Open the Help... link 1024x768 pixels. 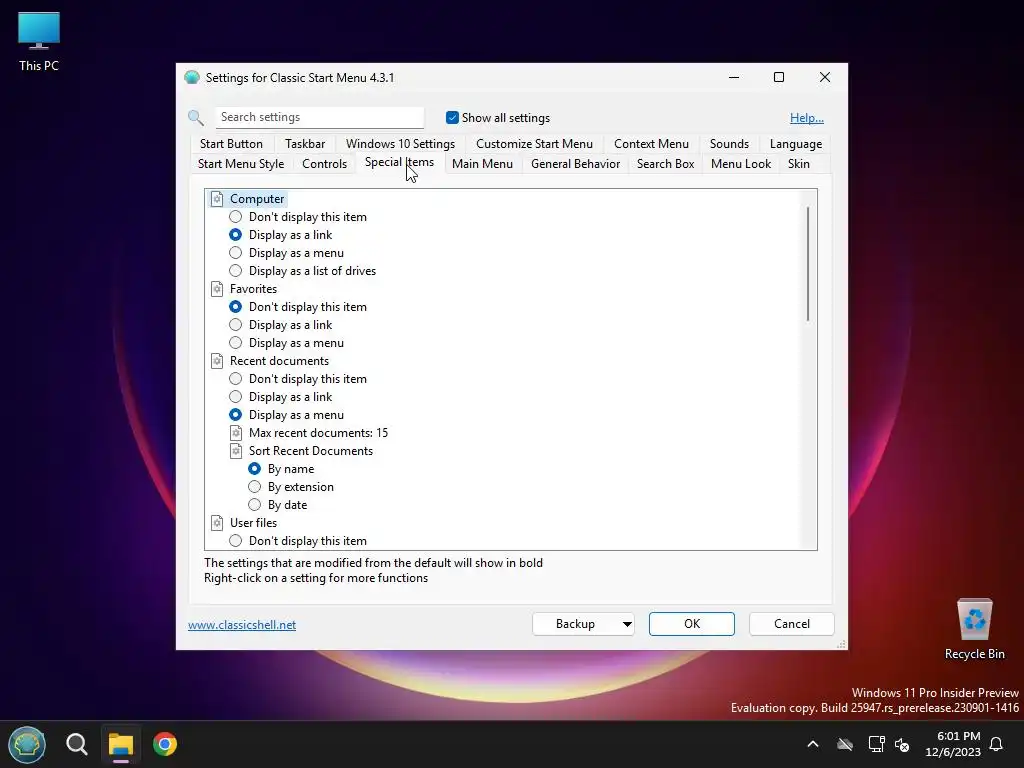pyautogui.click(x=807, y=118)
